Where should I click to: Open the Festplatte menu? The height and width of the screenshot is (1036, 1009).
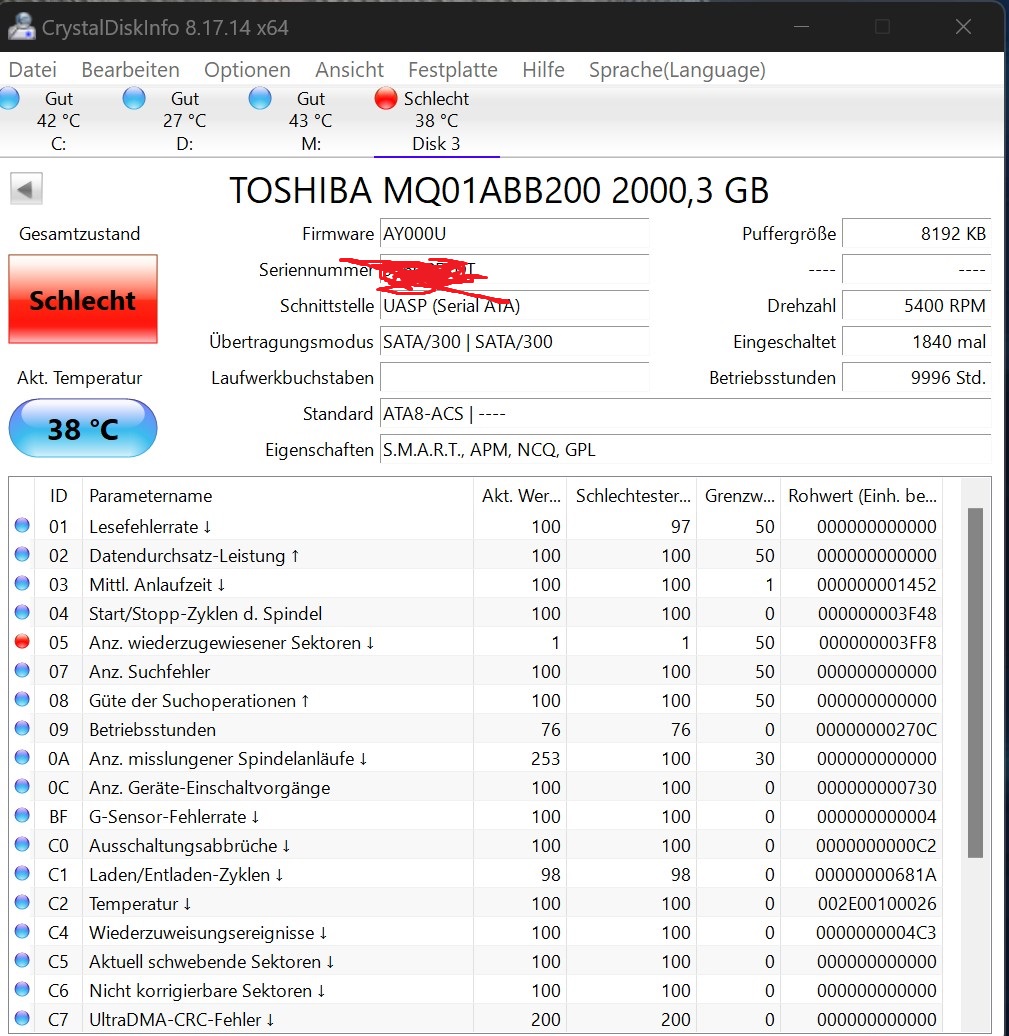453,69
